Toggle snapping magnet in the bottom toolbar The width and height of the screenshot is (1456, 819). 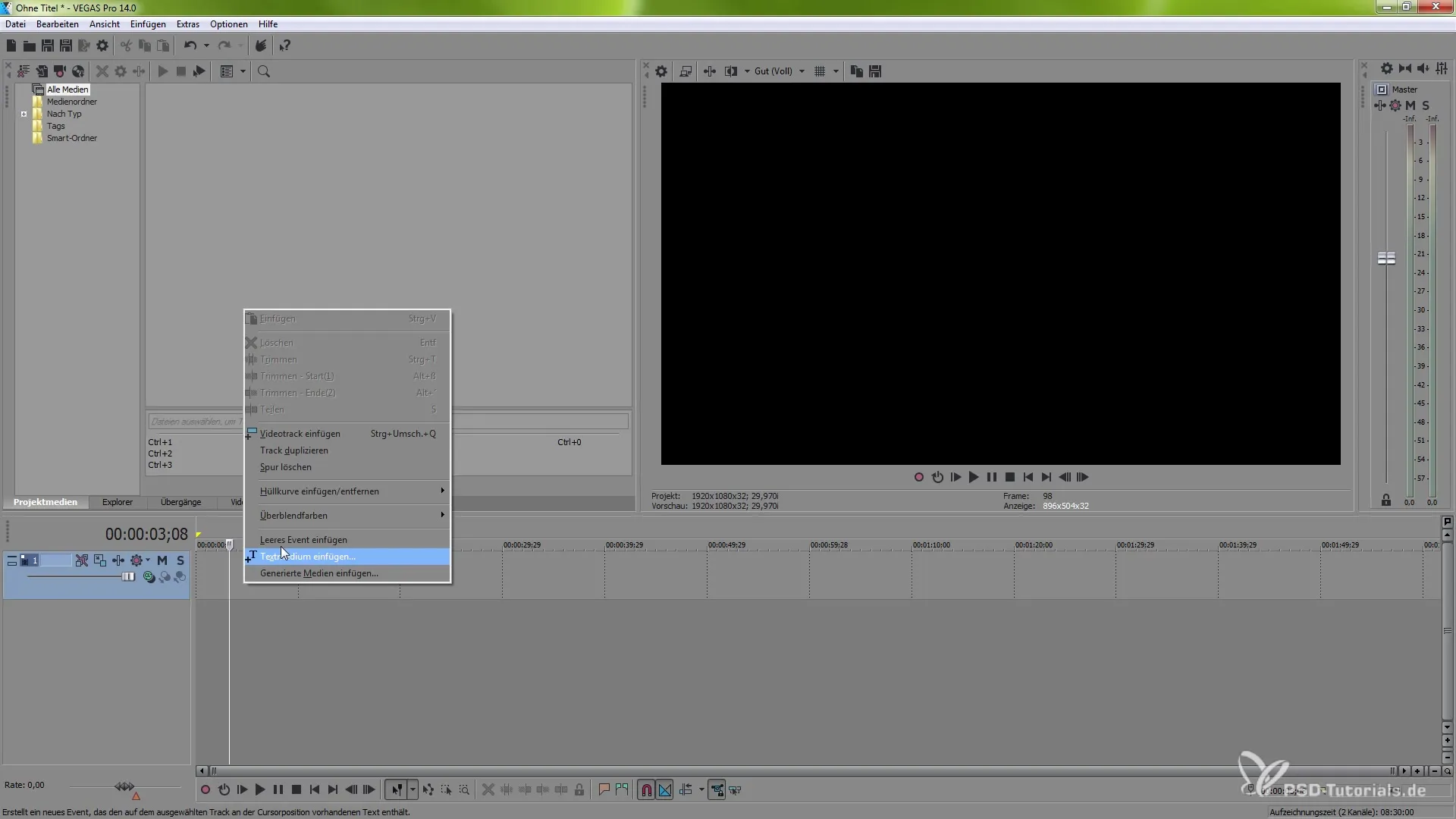coord(646,790)
